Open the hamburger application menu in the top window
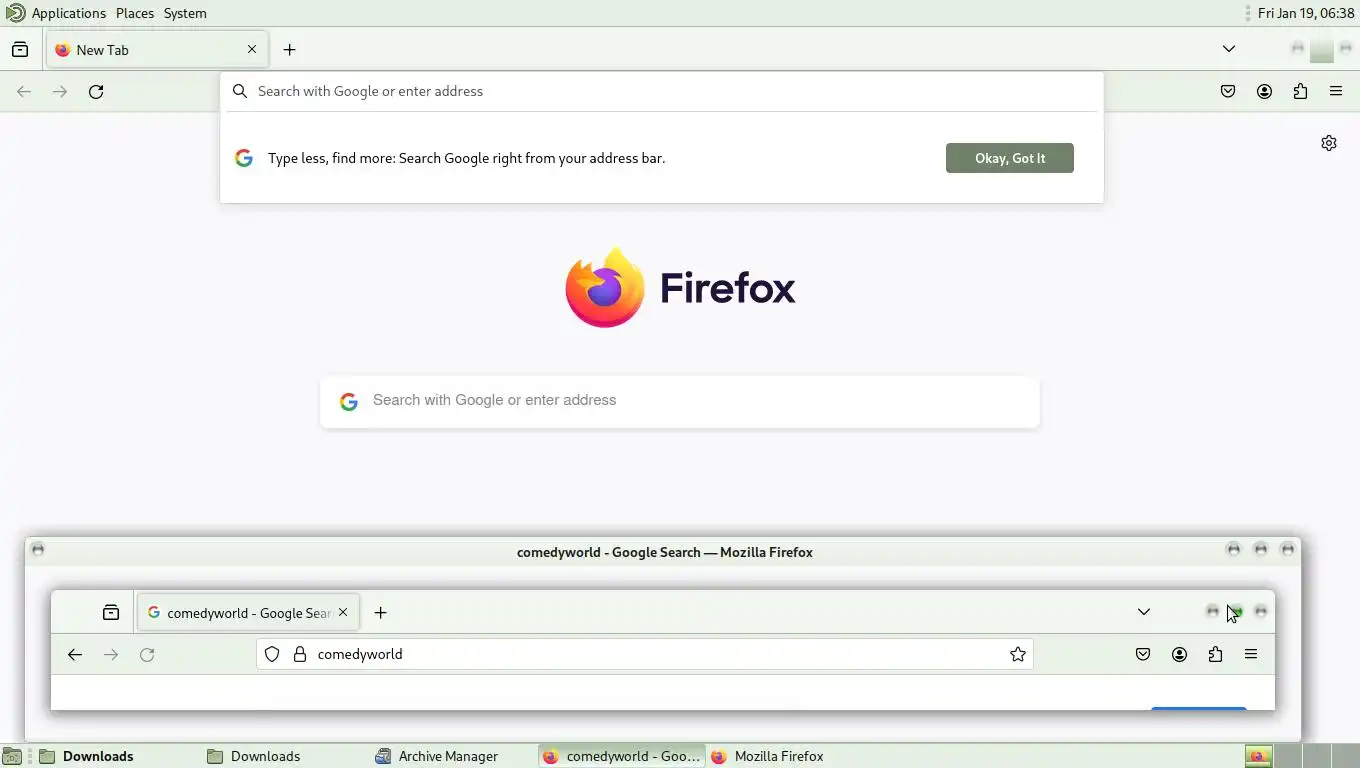The height and width of the screenshot is (768, 1360). pos(1336,91)
